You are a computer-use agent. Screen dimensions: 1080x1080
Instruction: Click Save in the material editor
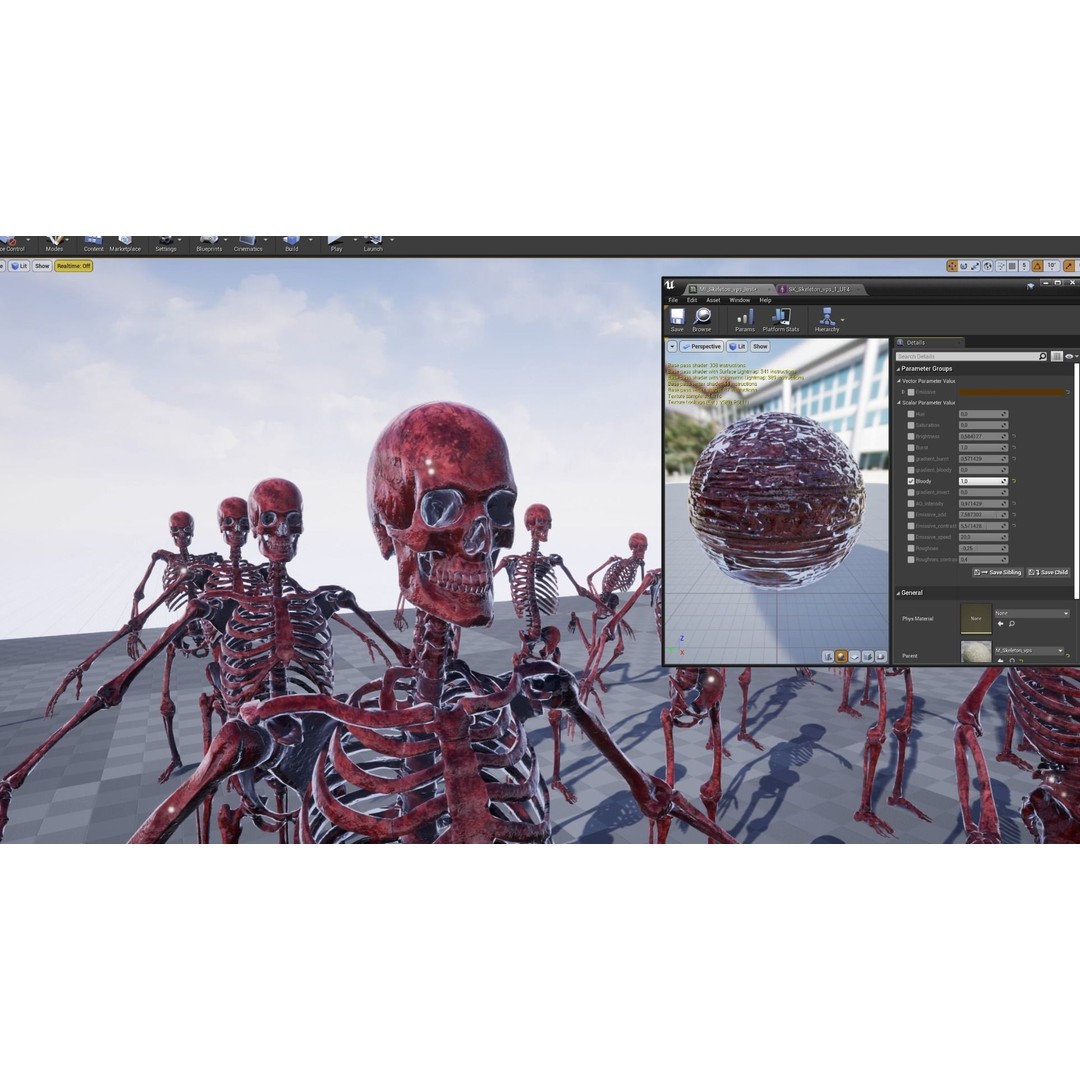pyautogui.click(x=678, y=318)
